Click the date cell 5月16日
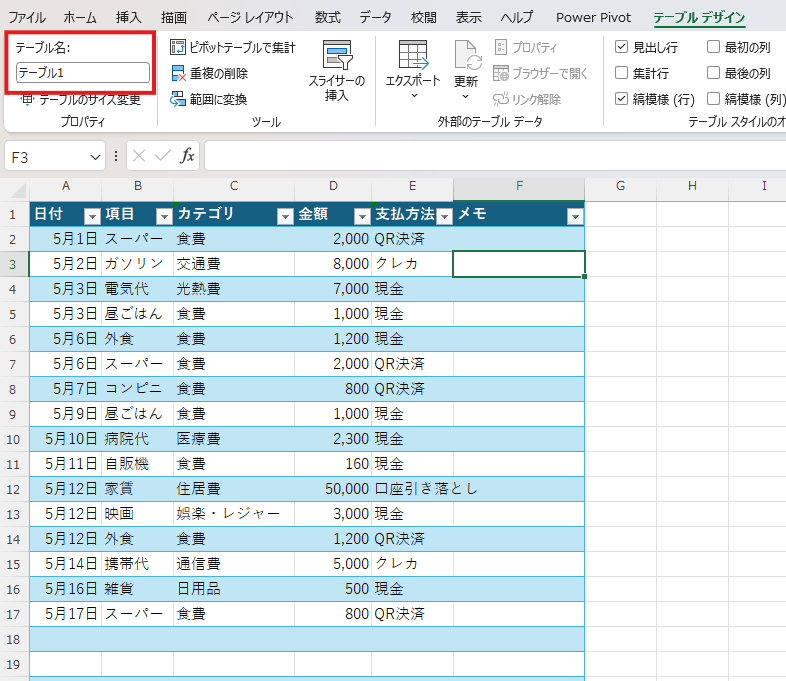This screenshot has height=681, width=786. (66, 589)
